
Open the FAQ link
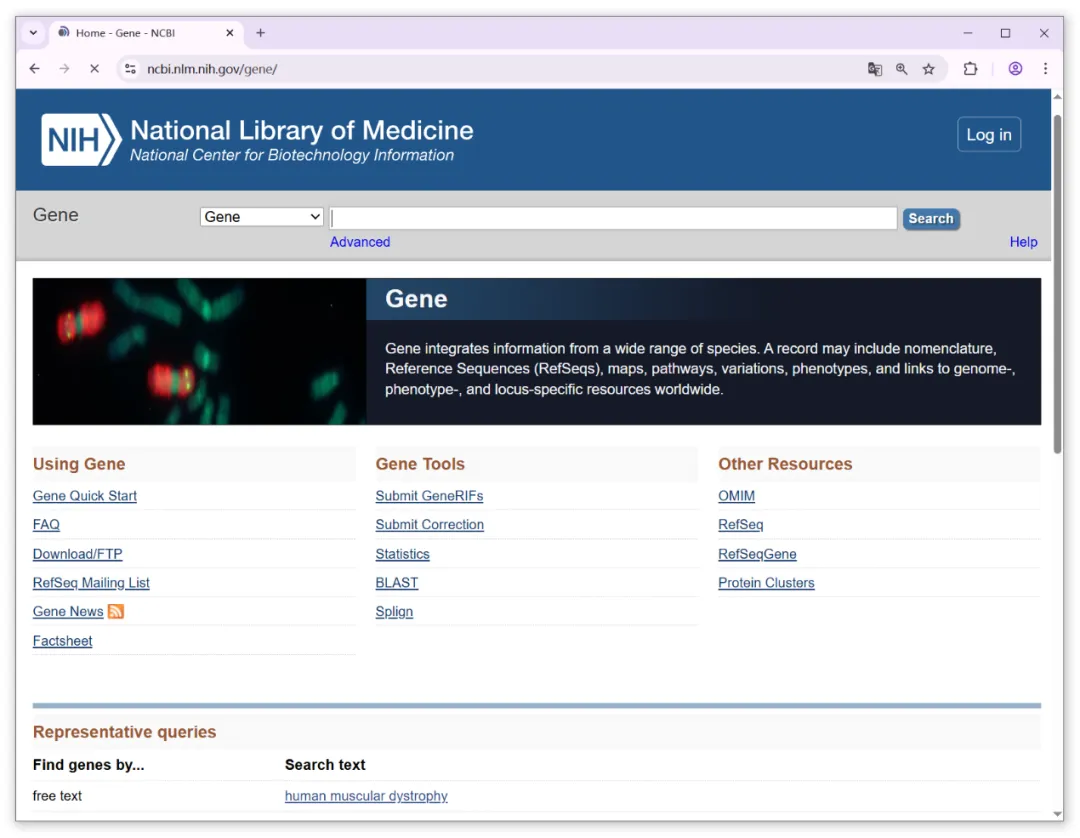[46, 525]
